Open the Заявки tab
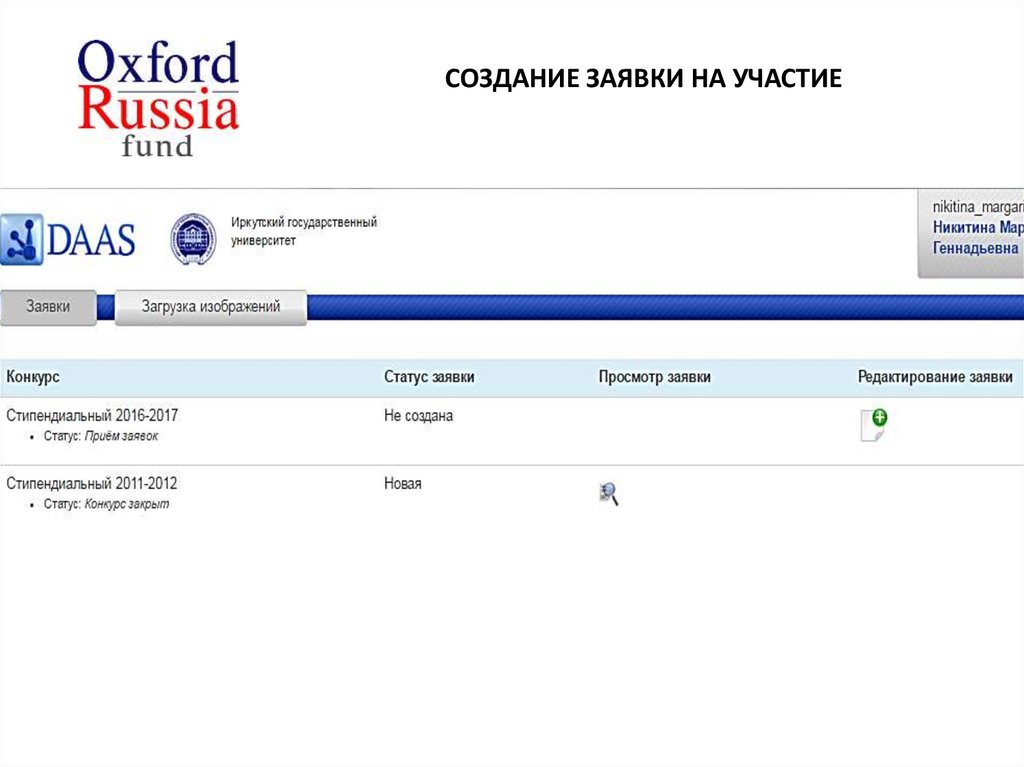Image resolution: width=1024 pixels, height=767 pixels. 48,307
